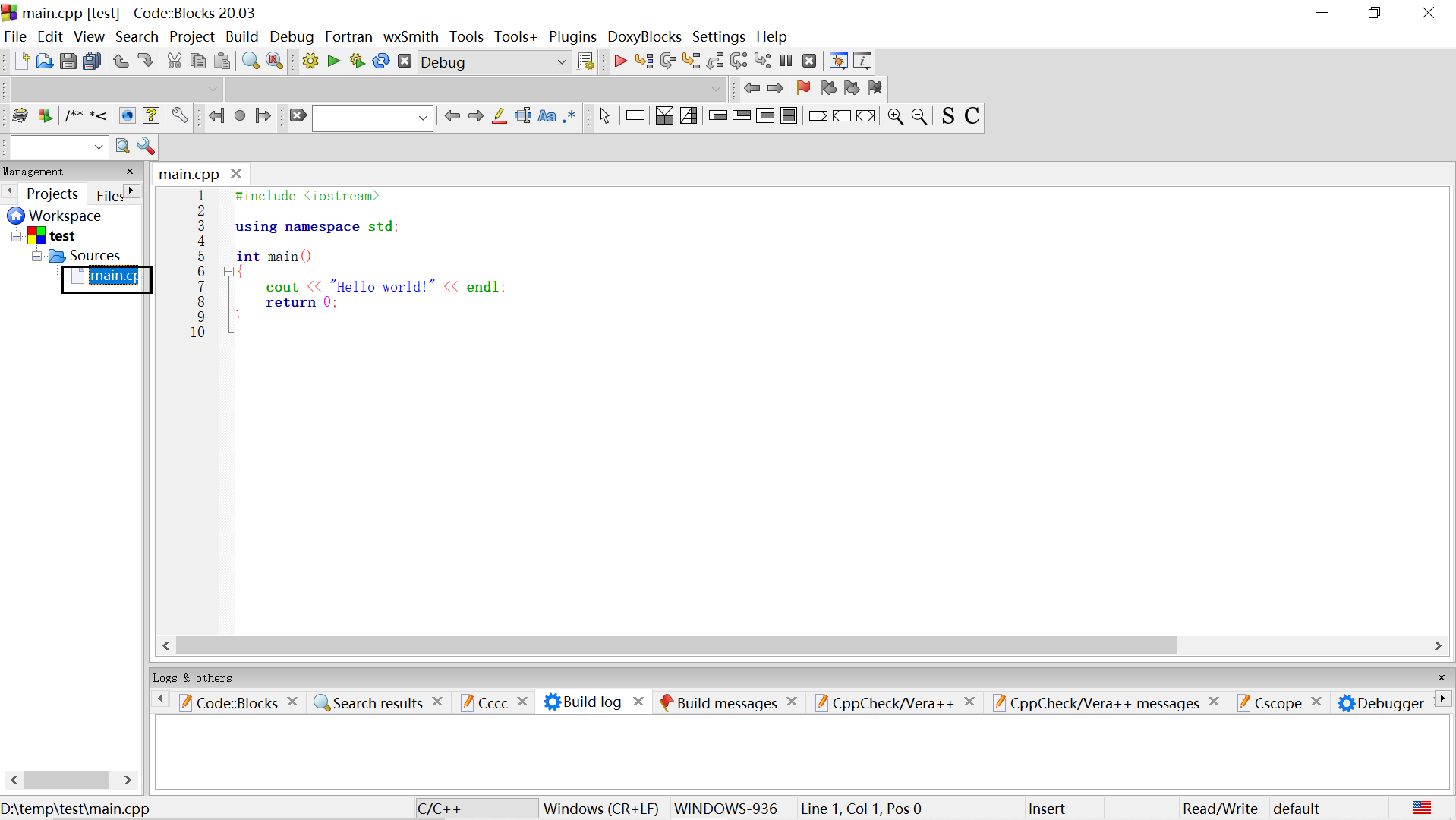
Task: Fold the main function code block
Action: (x=228, y=272)
